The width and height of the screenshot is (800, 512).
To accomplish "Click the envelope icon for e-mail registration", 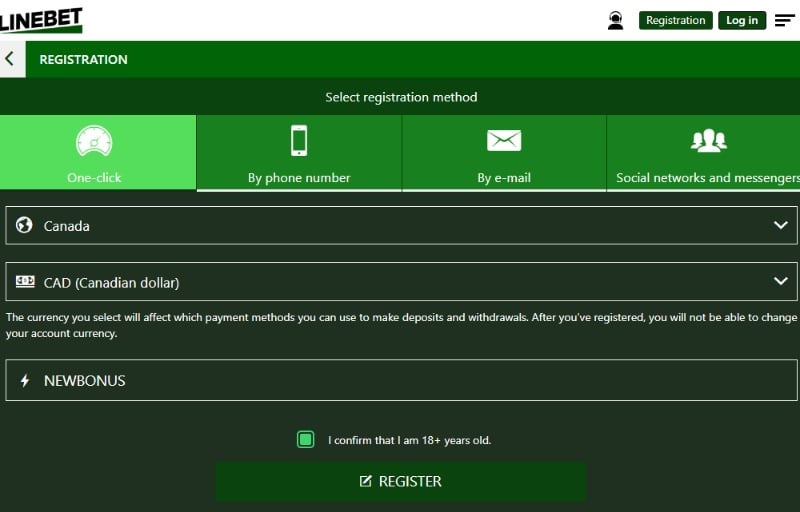I will point(504,140).
